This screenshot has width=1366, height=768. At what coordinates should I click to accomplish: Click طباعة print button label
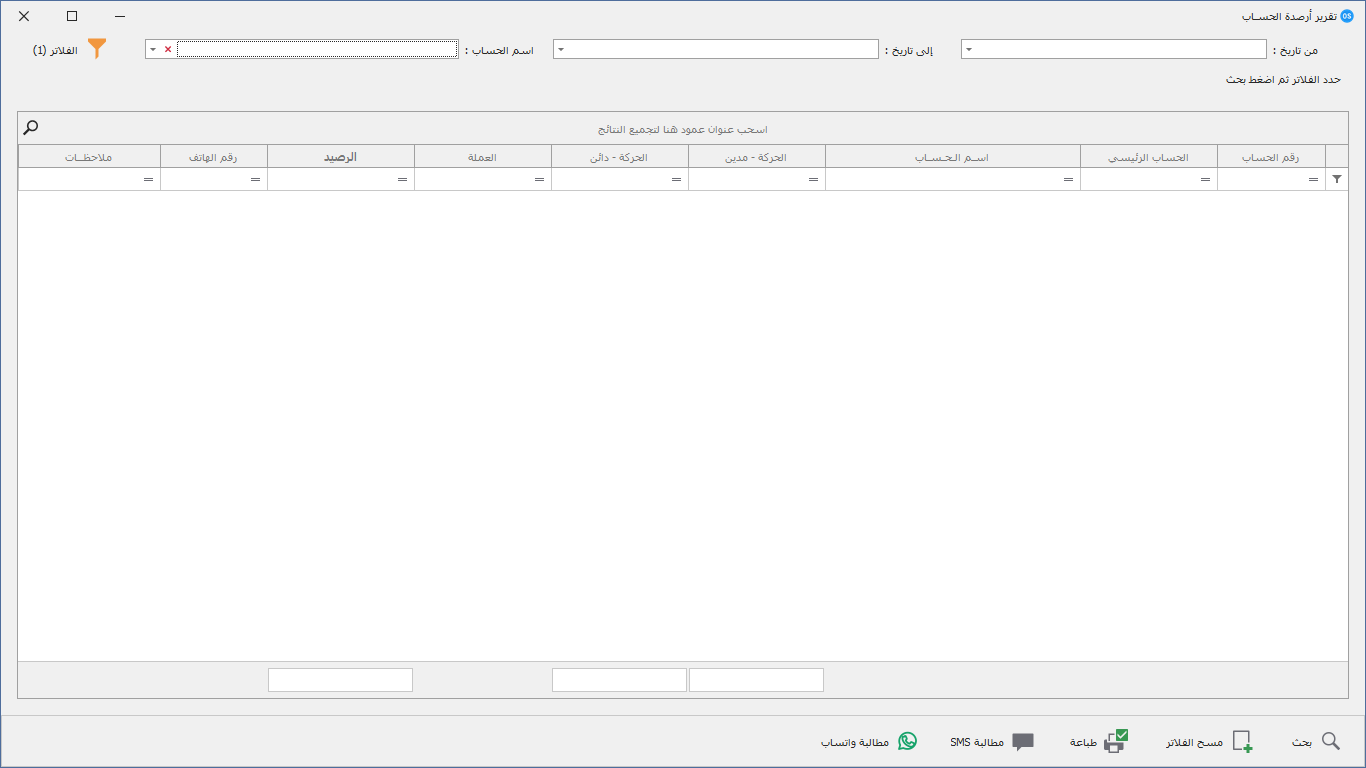[1084, 743]
